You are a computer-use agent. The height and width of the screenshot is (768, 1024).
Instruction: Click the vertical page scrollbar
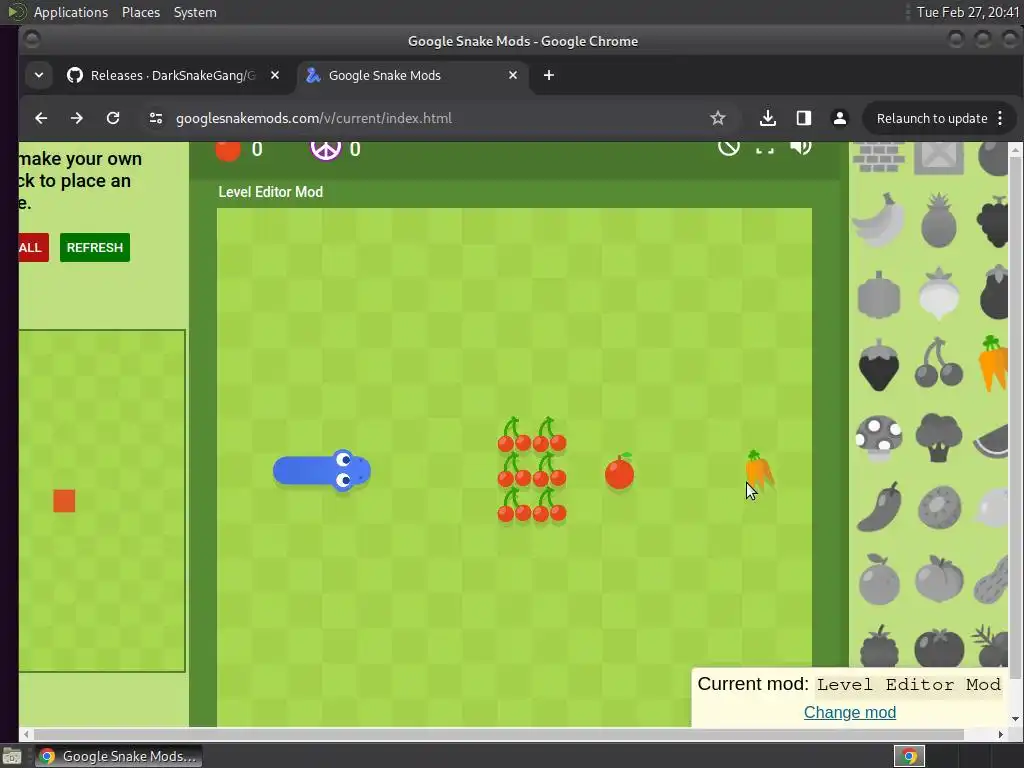point(1015,418)
